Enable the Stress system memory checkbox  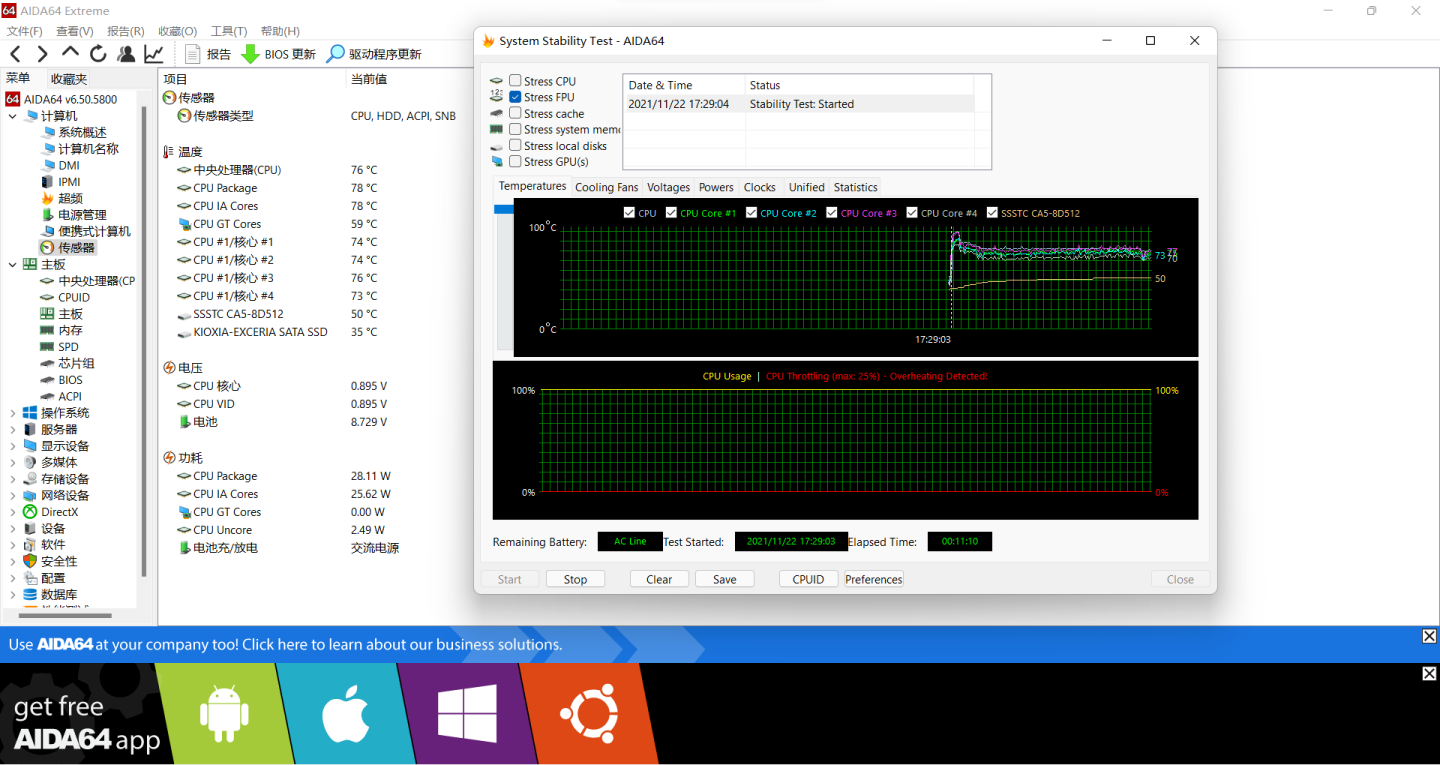(515, 129)
